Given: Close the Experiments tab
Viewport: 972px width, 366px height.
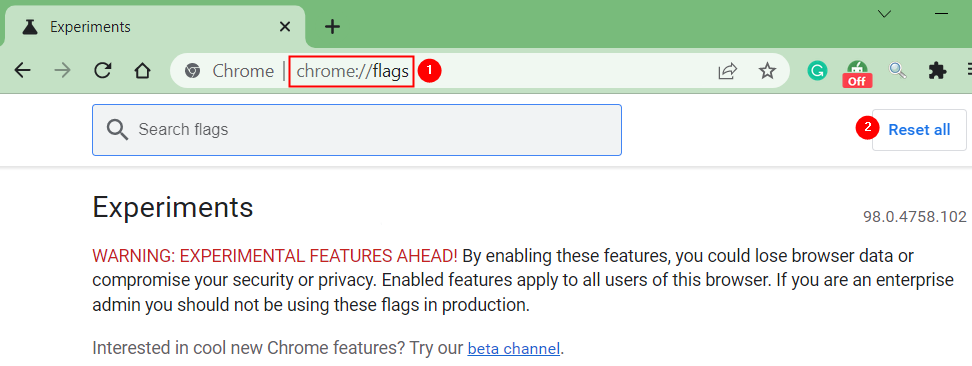Looking at the screenshot, I should [x=285, y=27].
